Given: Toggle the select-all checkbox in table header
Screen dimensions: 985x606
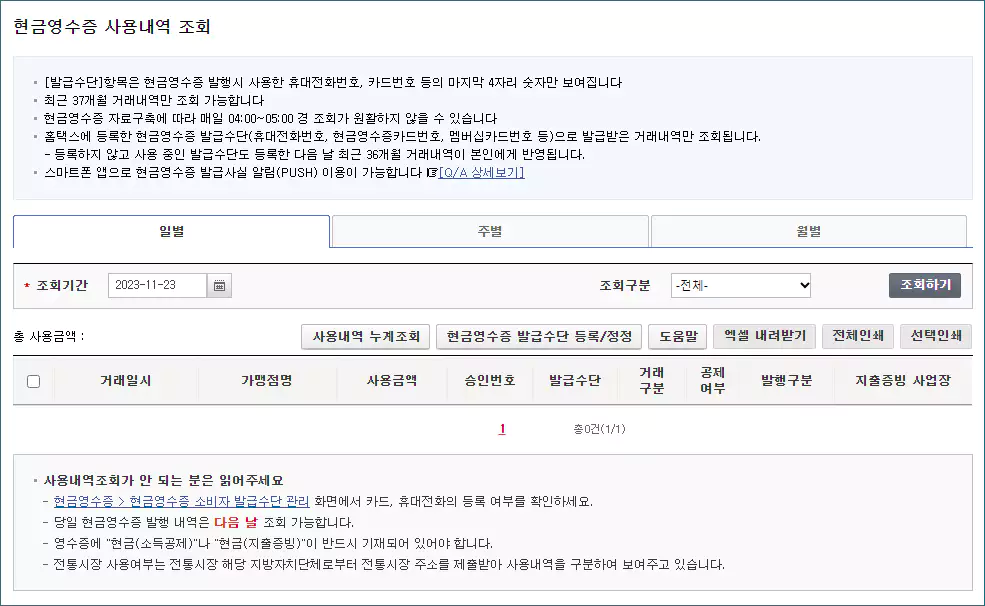Looking at the screenshot, I should click(x=32, y=383).
